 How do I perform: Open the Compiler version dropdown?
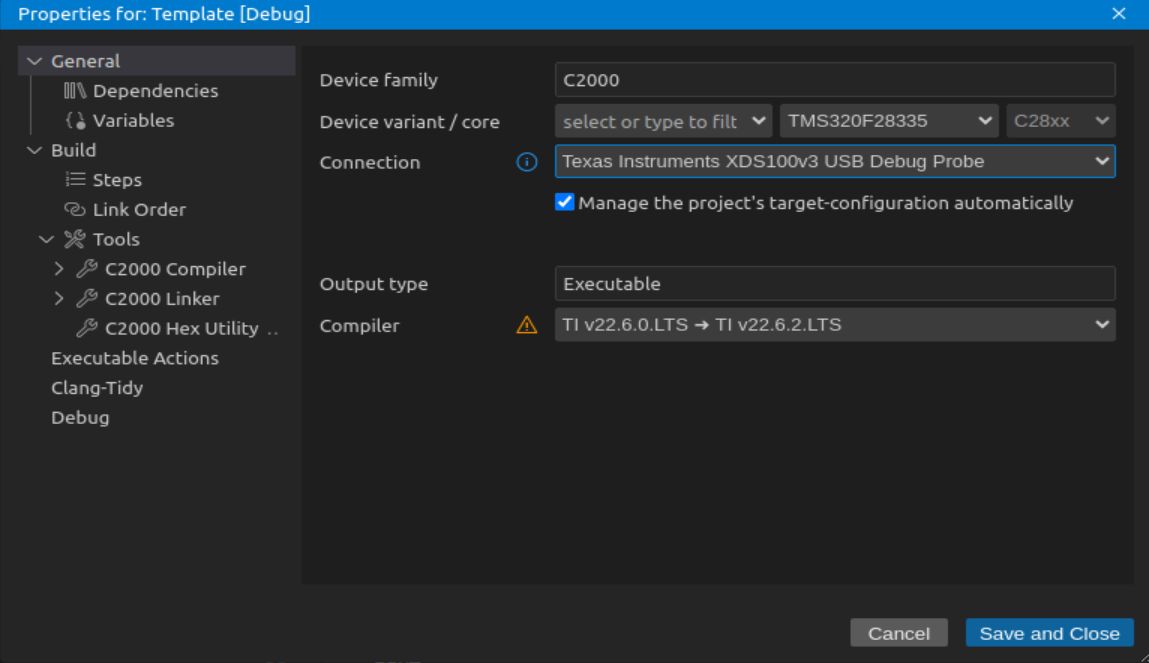(835, 325)
